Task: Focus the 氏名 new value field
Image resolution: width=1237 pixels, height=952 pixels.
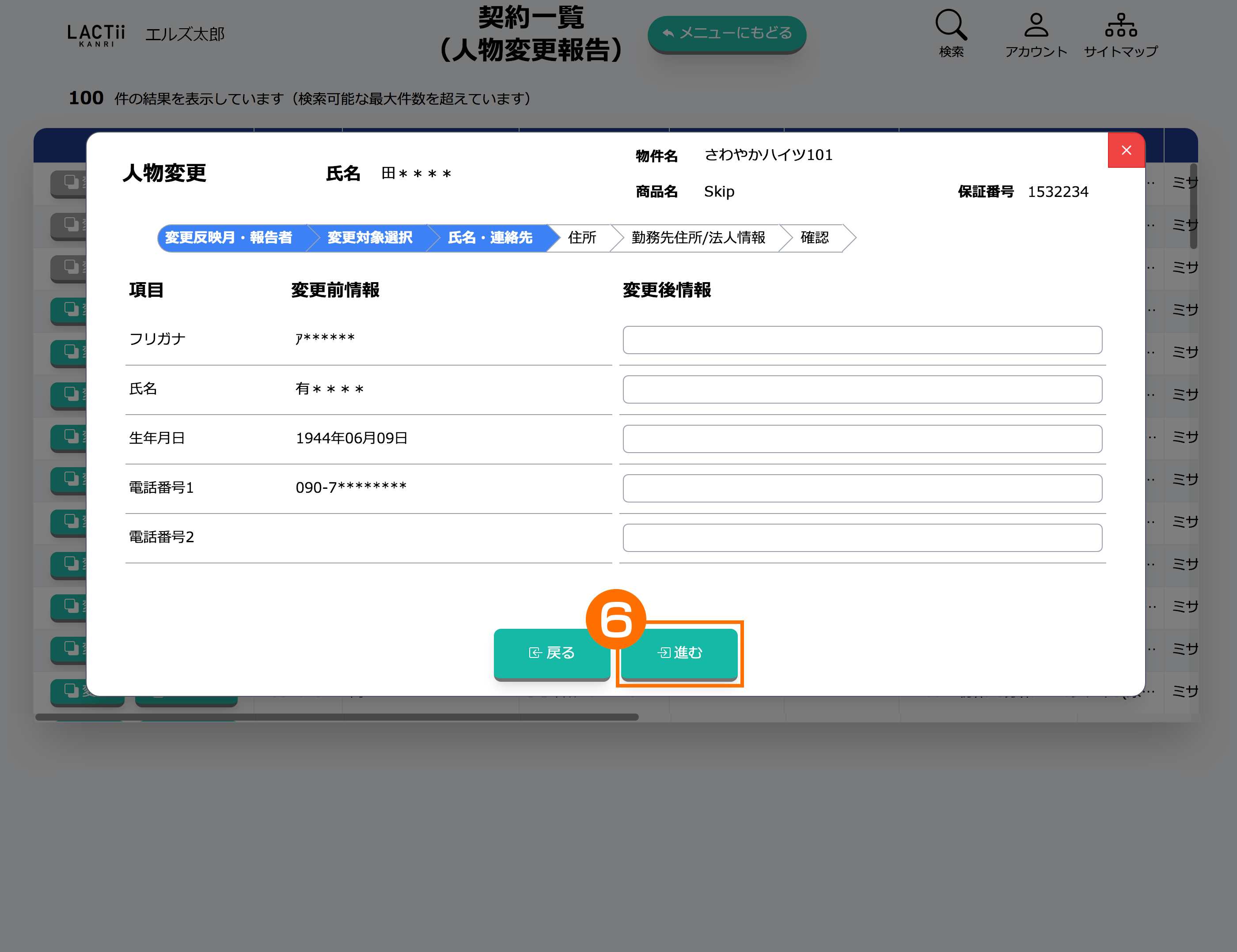Action: click(x=861, y=389)
